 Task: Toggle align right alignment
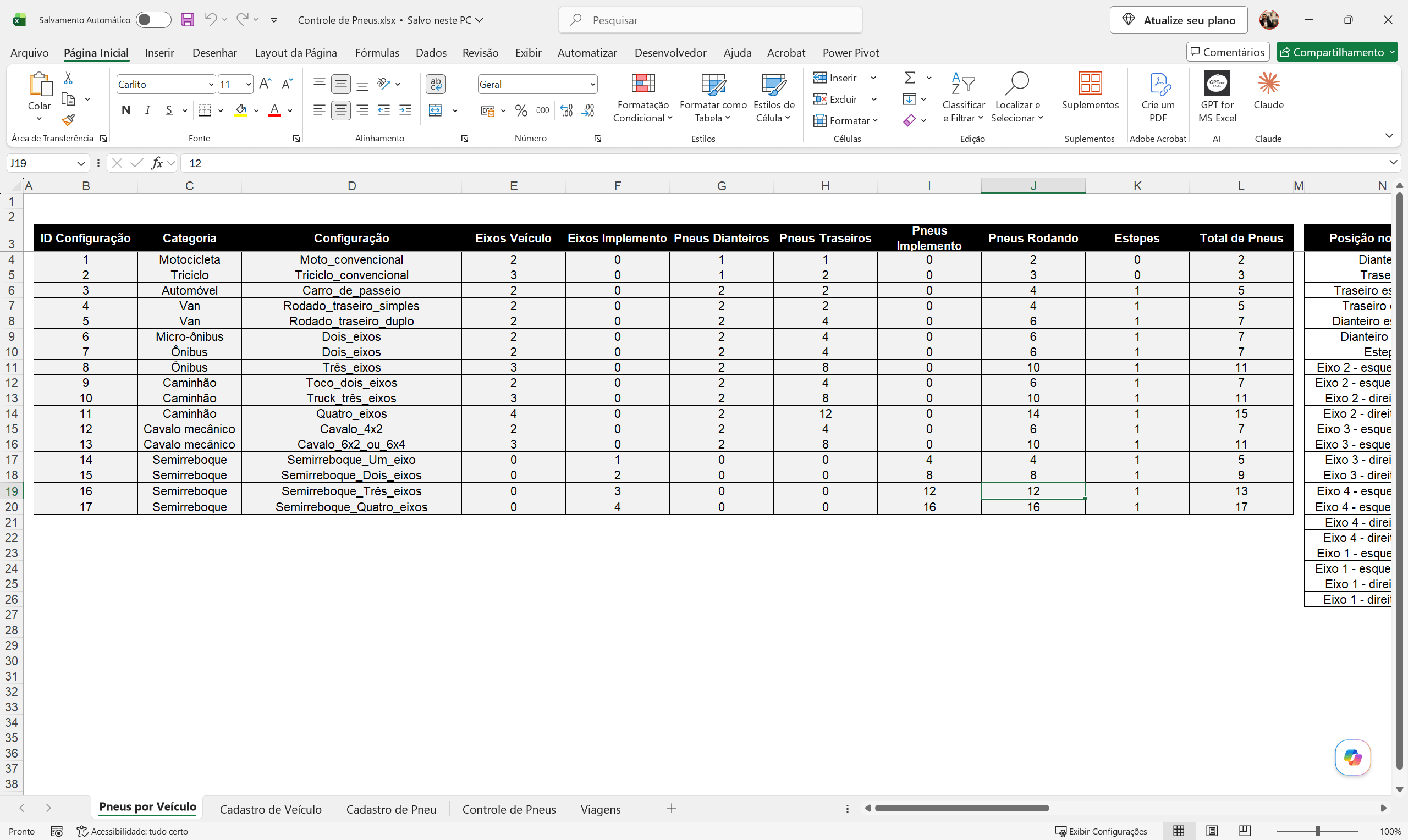click(362, 110)
